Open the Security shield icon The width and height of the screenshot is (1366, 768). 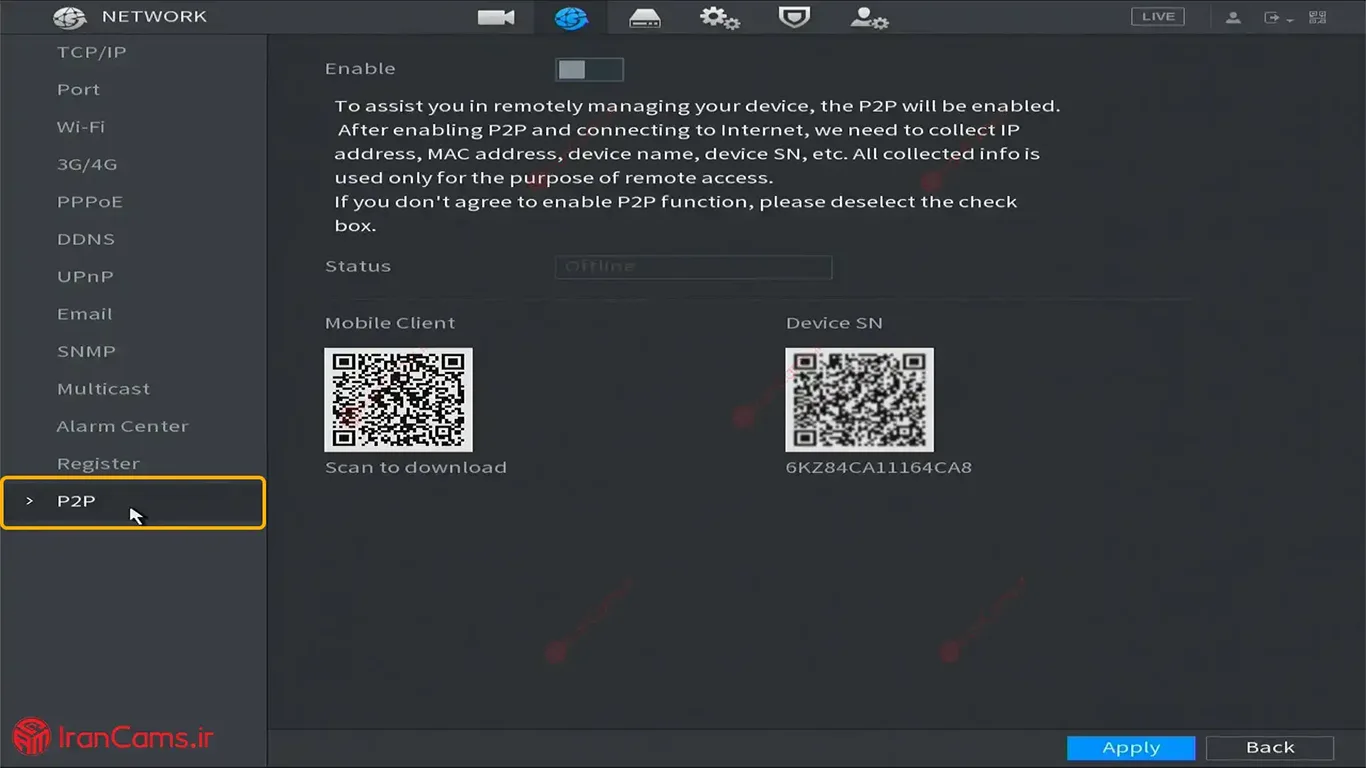[794, 17]
